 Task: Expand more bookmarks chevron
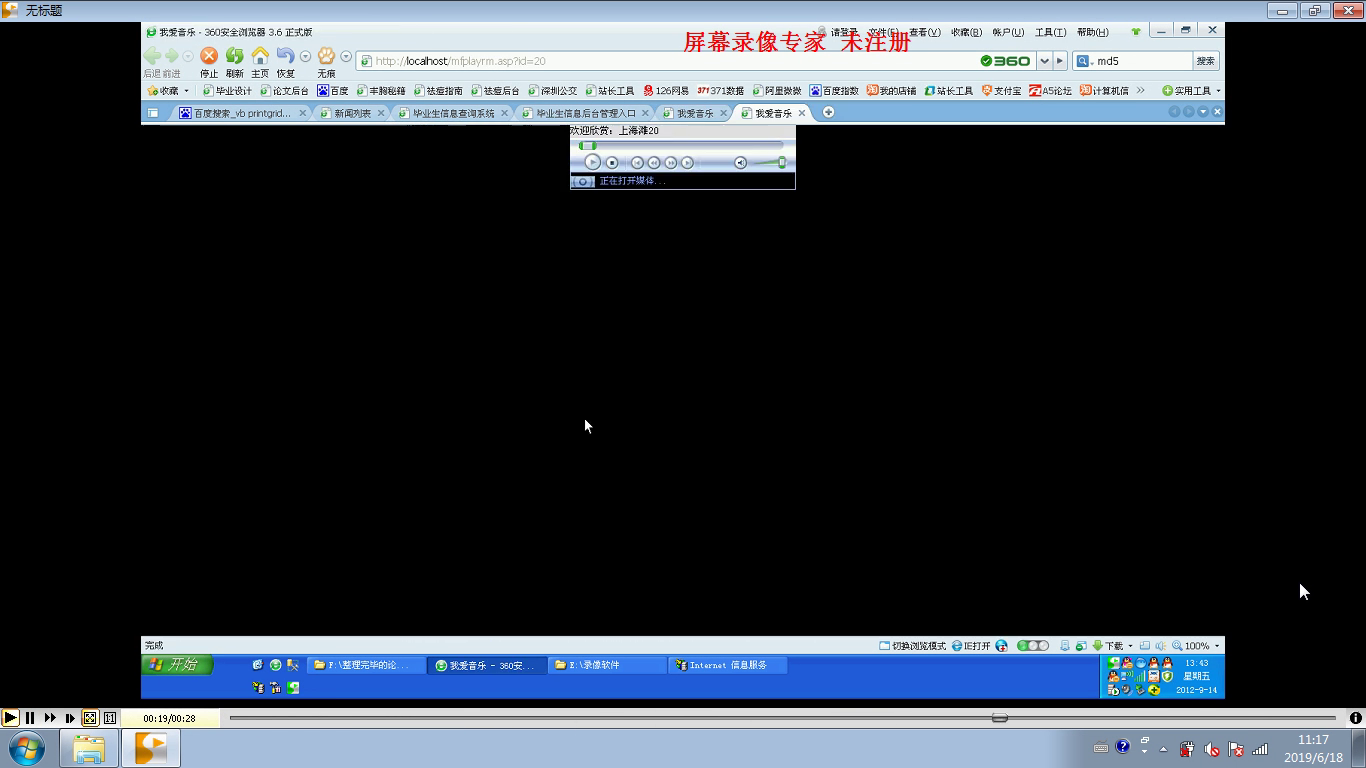pos(1140,91)
